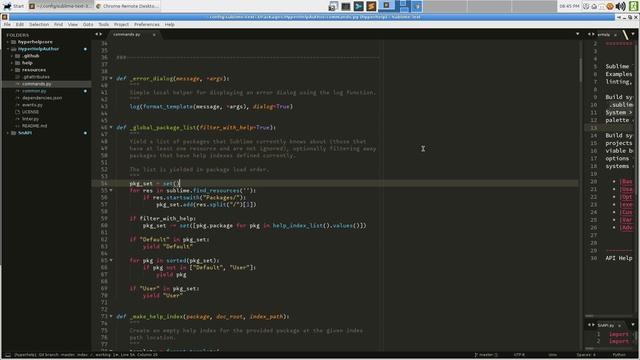Click the green logout icon in taskbar
This screenshot has height=360, width=640.
click(633, 6)
